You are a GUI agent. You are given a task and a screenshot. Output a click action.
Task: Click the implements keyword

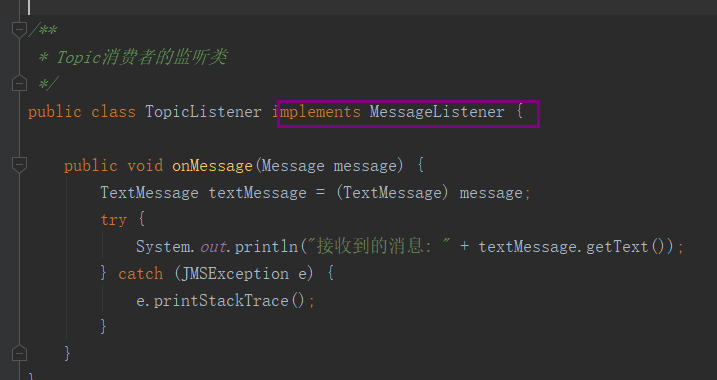coord(316,112)
